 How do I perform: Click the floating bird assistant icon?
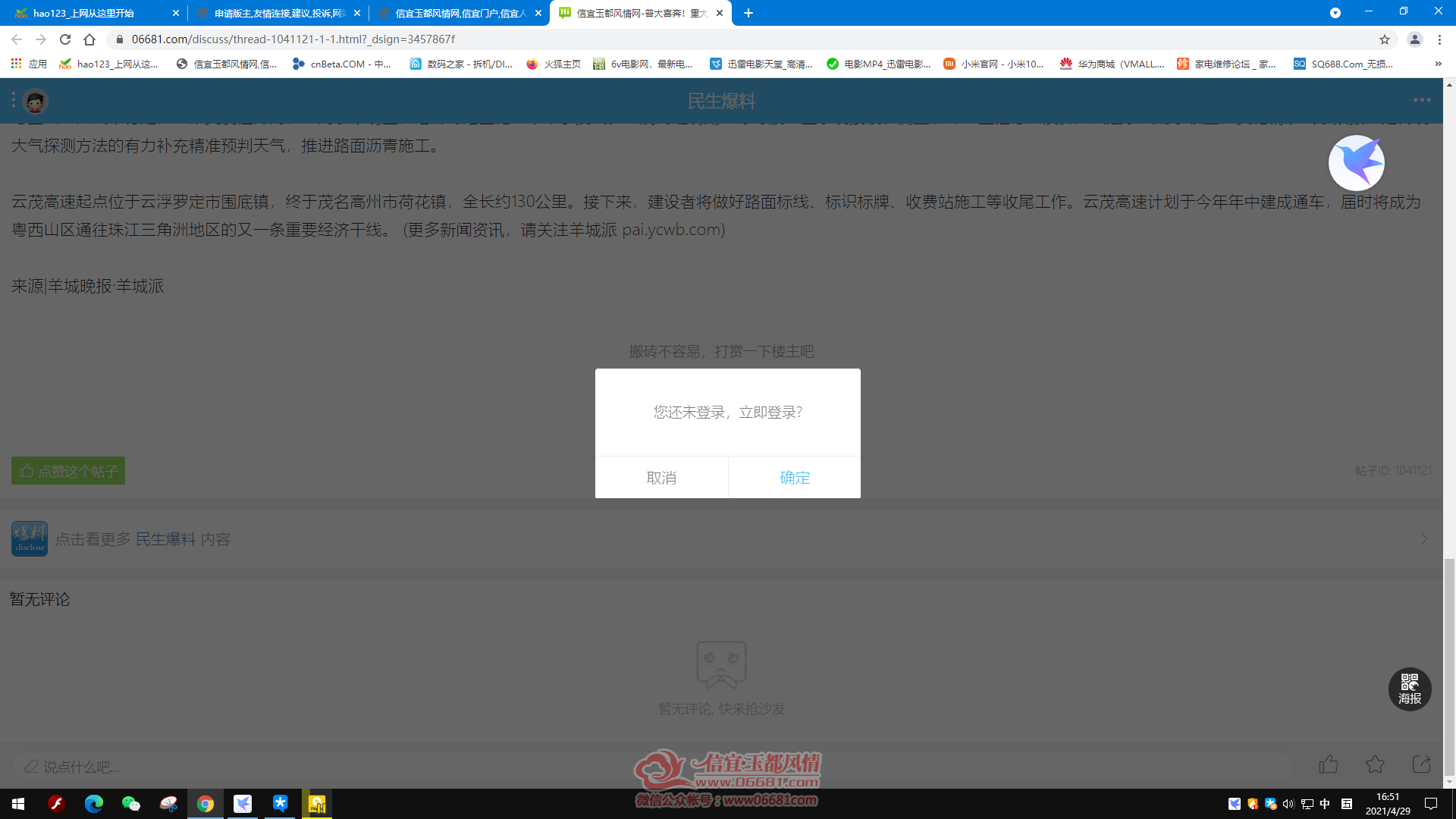pos(1357,163)
